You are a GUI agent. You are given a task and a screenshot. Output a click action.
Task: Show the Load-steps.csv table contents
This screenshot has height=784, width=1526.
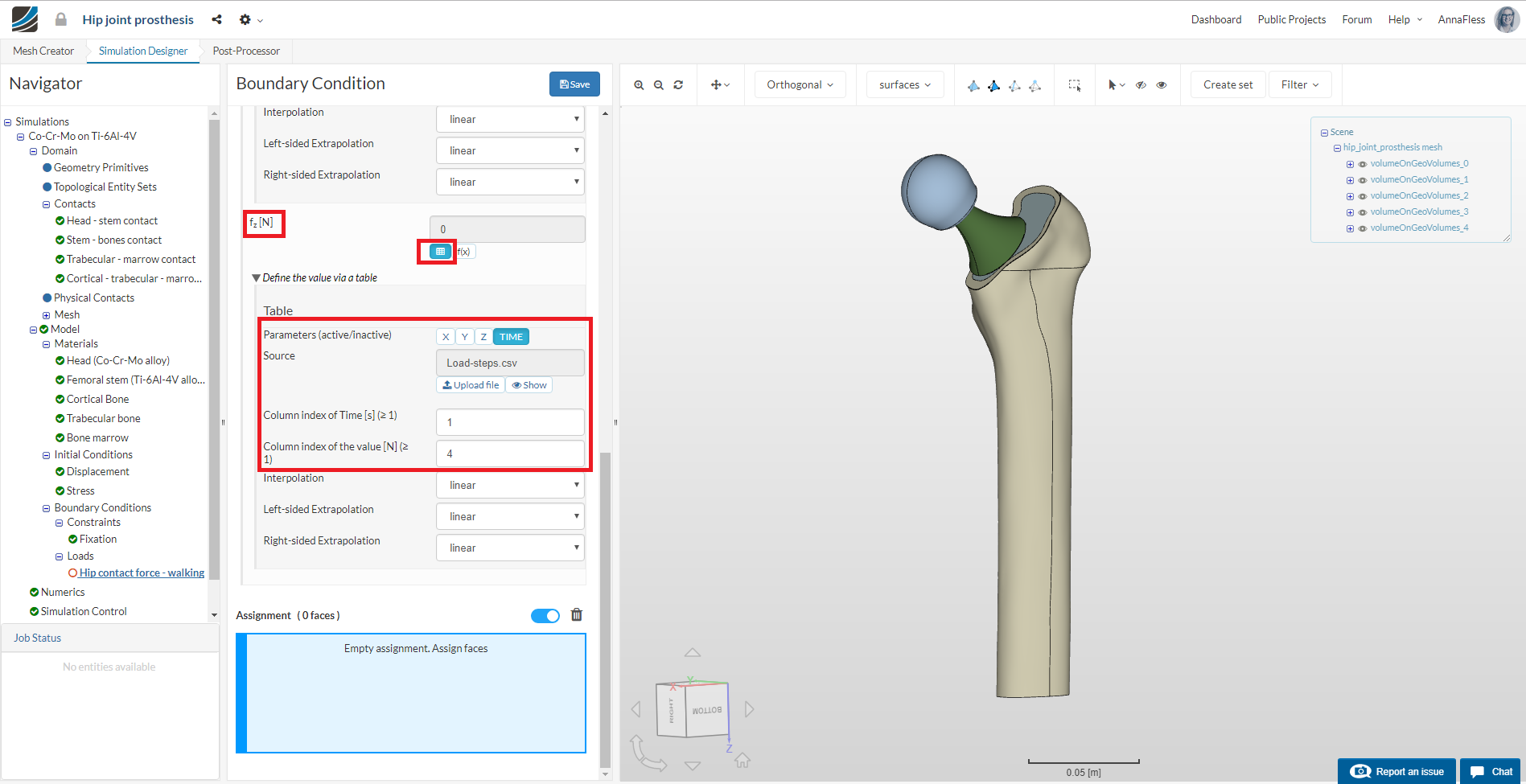click(529, 385)
